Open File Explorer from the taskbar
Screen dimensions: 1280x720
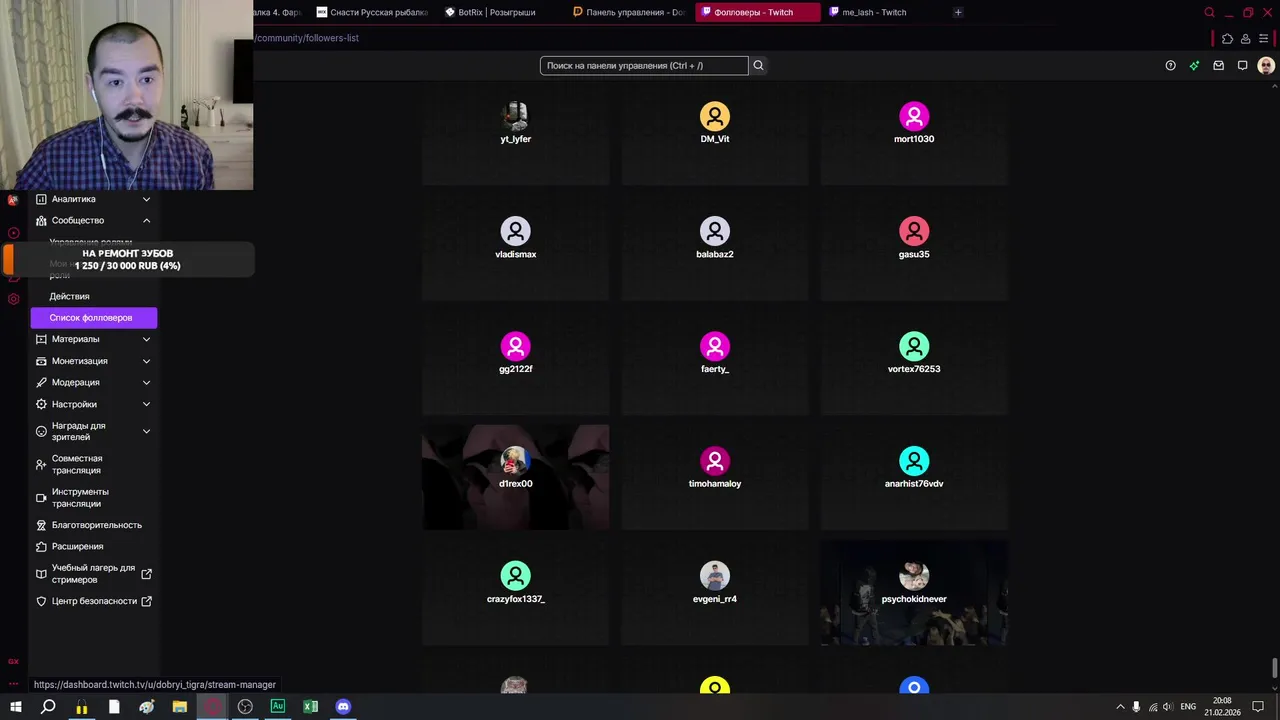(x=179, y=706)
